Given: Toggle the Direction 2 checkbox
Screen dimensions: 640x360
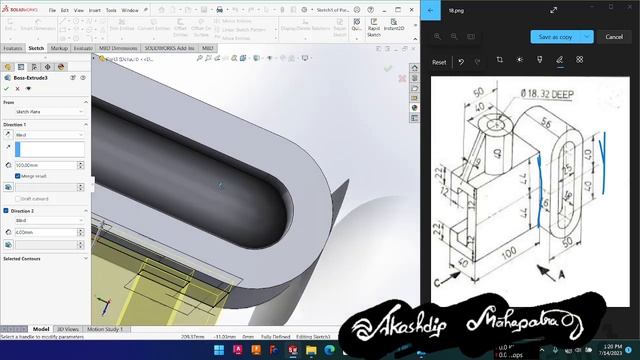Looking at the screenshot, I should 6,211.
